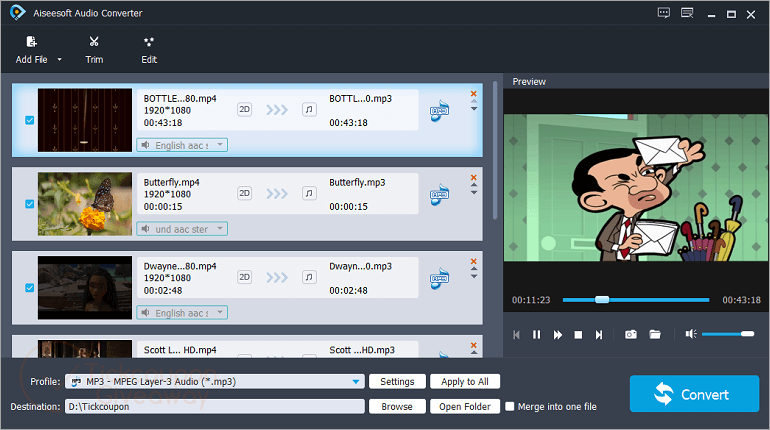The width and height of the screenshot is (770, 430).
Task: Toggle checkbox for Dwayne...80.mp4
Action: point(29,288)
